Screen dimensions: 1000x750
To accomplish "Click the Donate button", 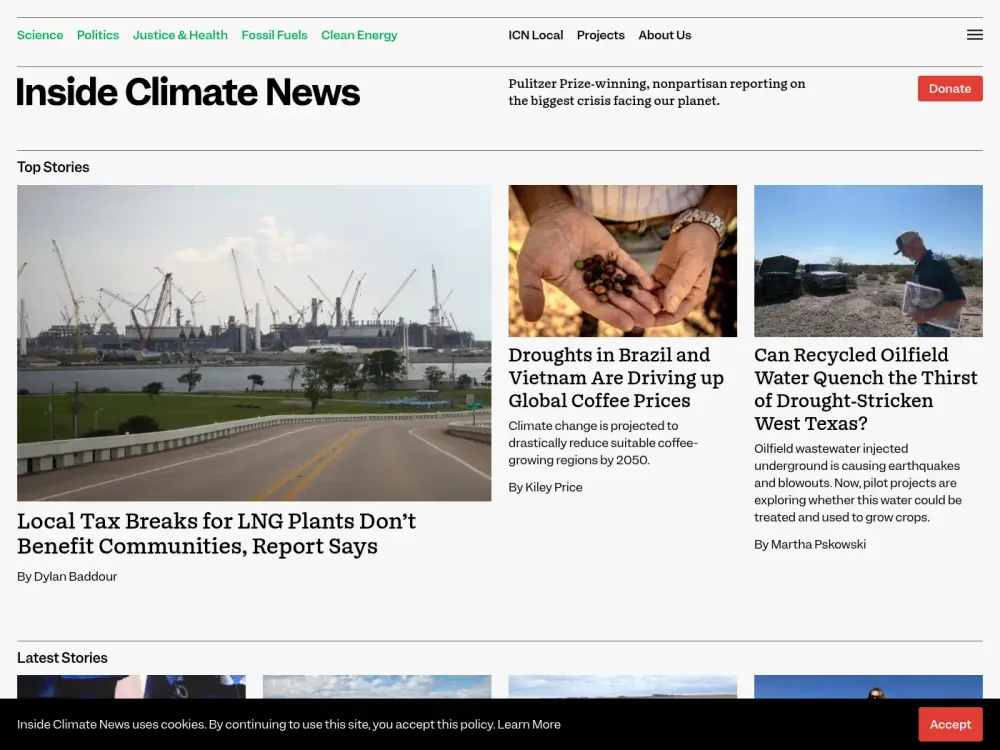I will click(x=949, y=88).
